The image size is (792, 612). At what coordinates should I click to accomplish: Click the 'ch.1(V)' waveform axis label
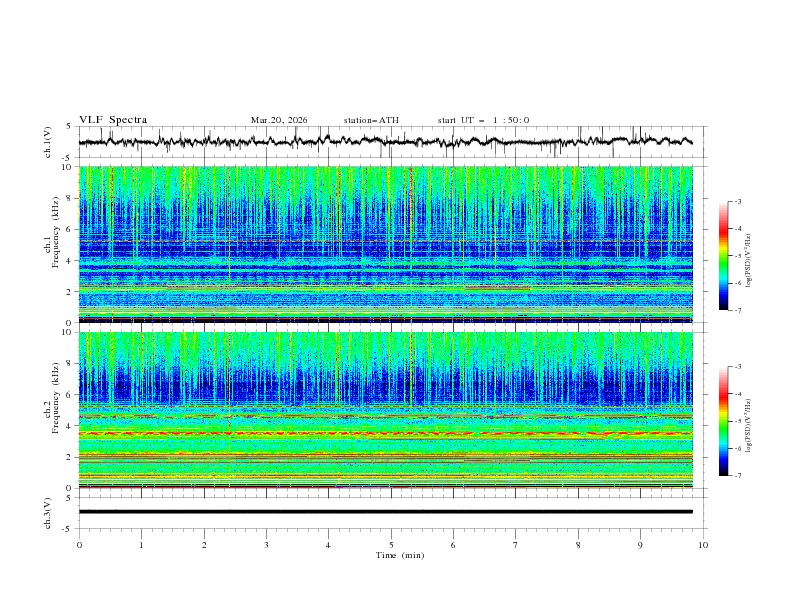(x=48, y=142)
